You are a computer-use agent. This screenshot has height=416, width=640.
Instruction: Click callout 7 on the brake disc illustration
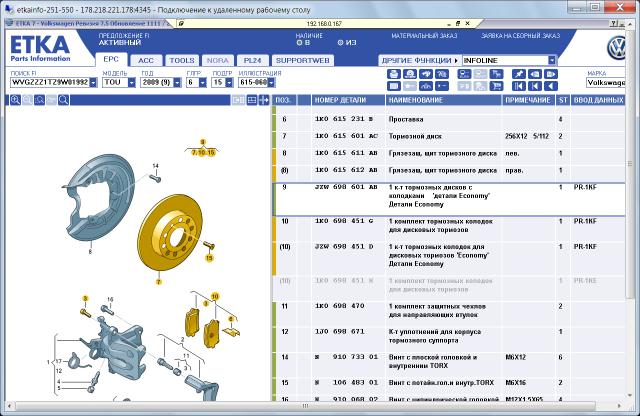159,282
